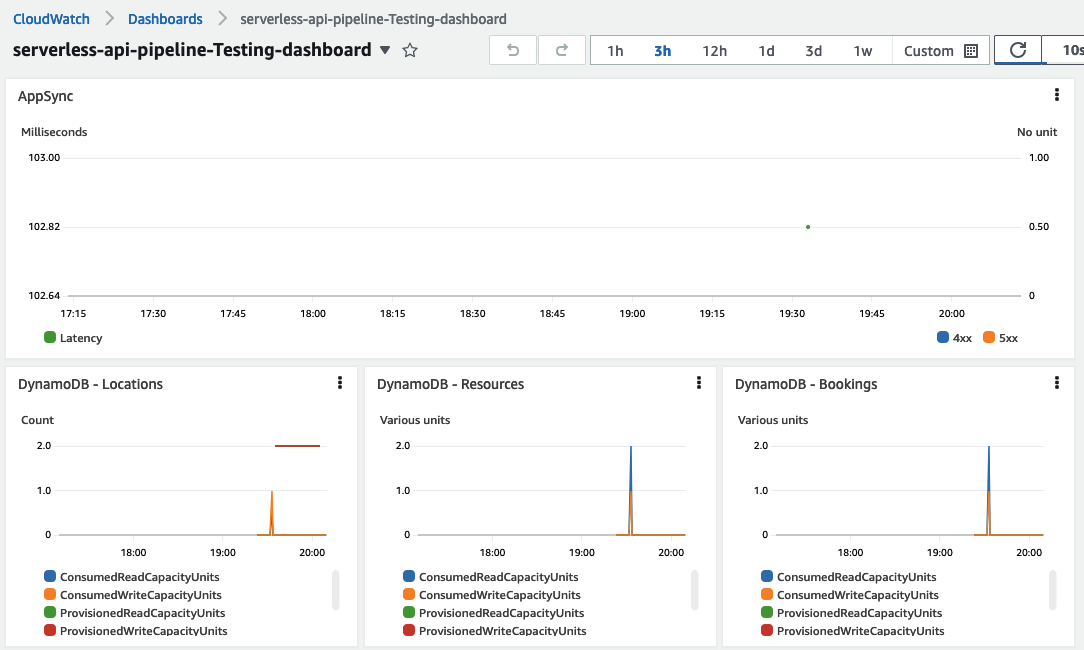Toggle the Latency legend swatch
This screenshot has height=650, width=1084.
[50, 337]
